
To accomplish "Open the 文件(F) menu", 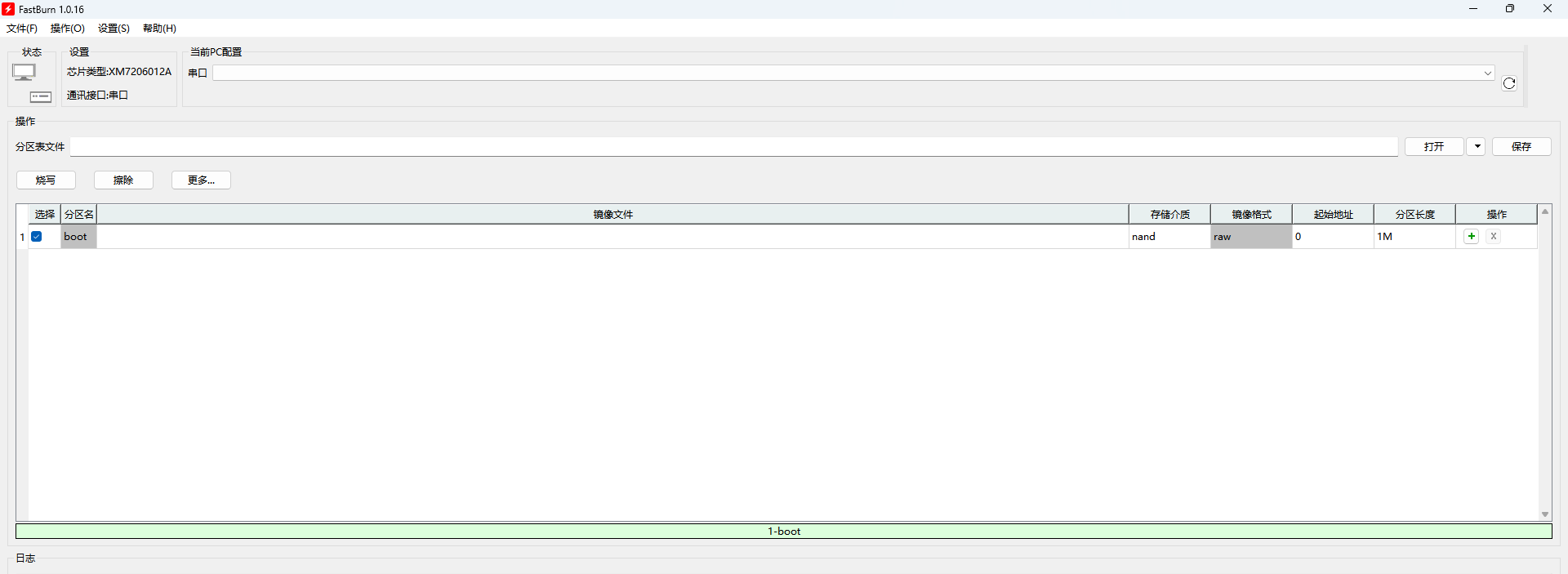I will (x=22, y=29).
